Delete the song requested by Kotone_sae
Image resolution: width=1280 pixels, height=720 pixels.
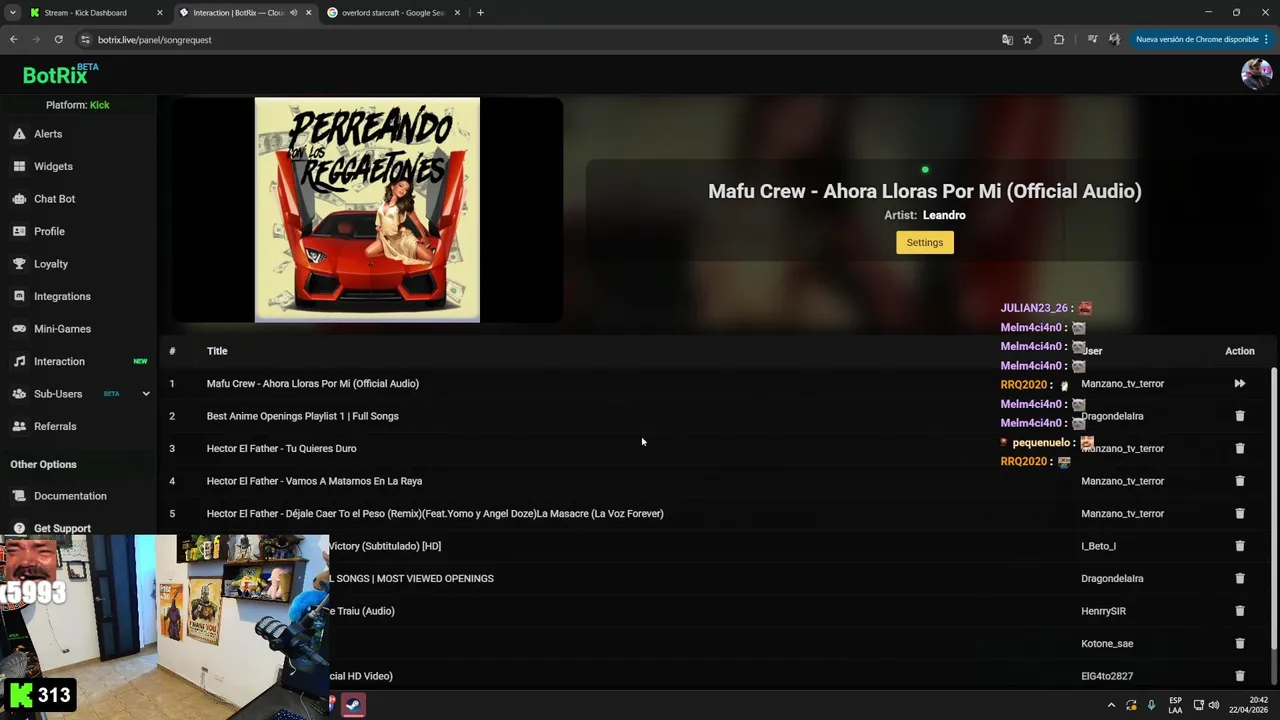(x=1239, y=644)
